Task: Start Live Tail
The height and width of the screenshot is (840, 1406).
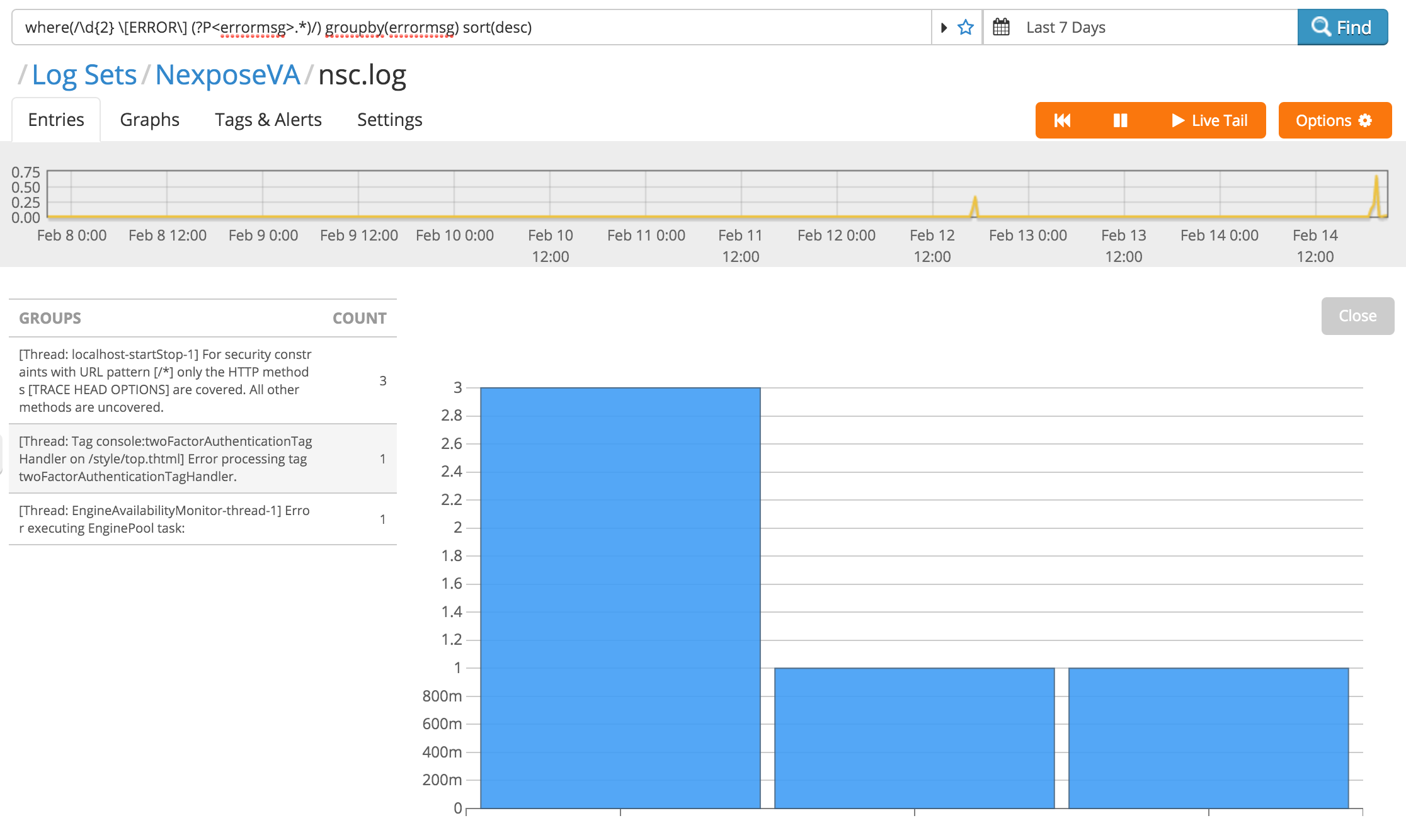Action: click(1209, 120)
